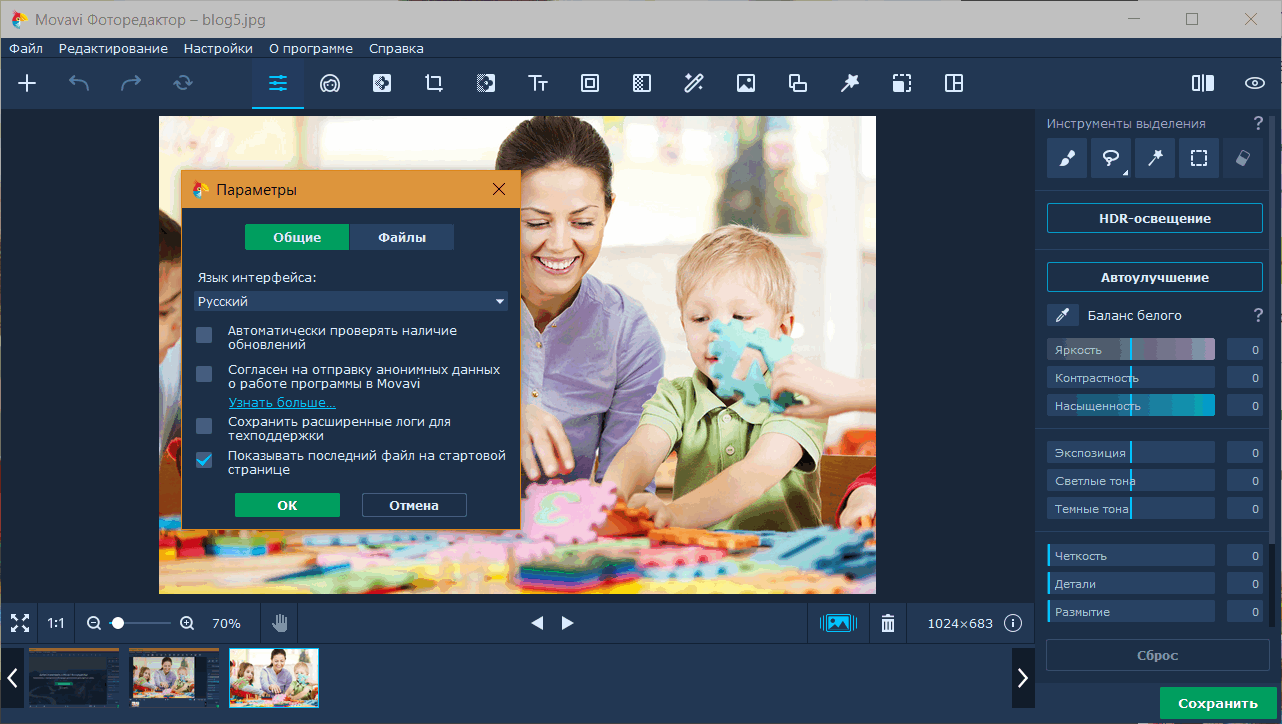Switch to the Файлы tab
1282x724 pixels.
402,237
